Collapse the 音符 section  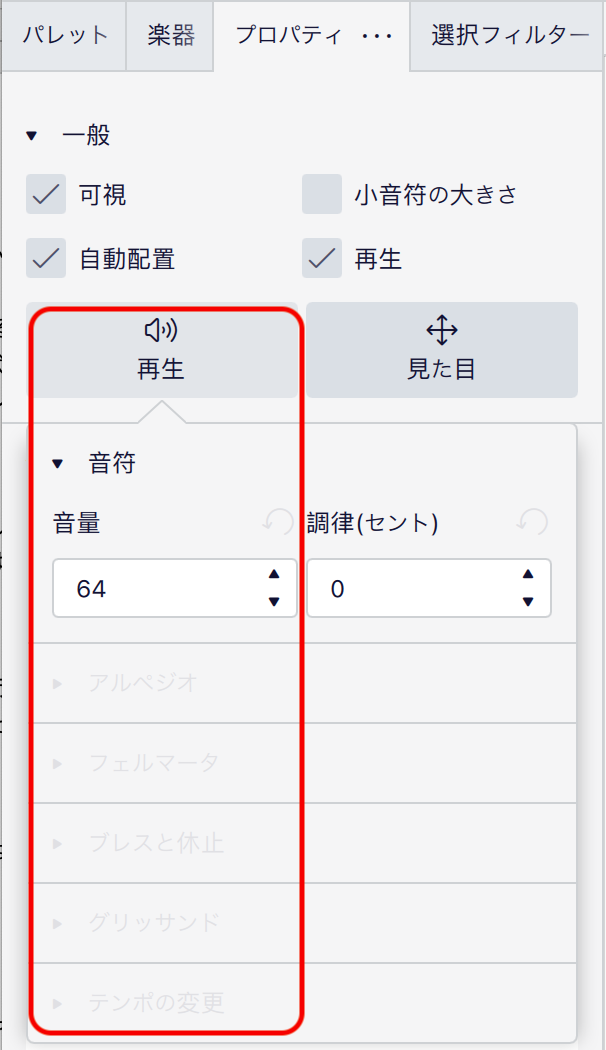[58, 463]
